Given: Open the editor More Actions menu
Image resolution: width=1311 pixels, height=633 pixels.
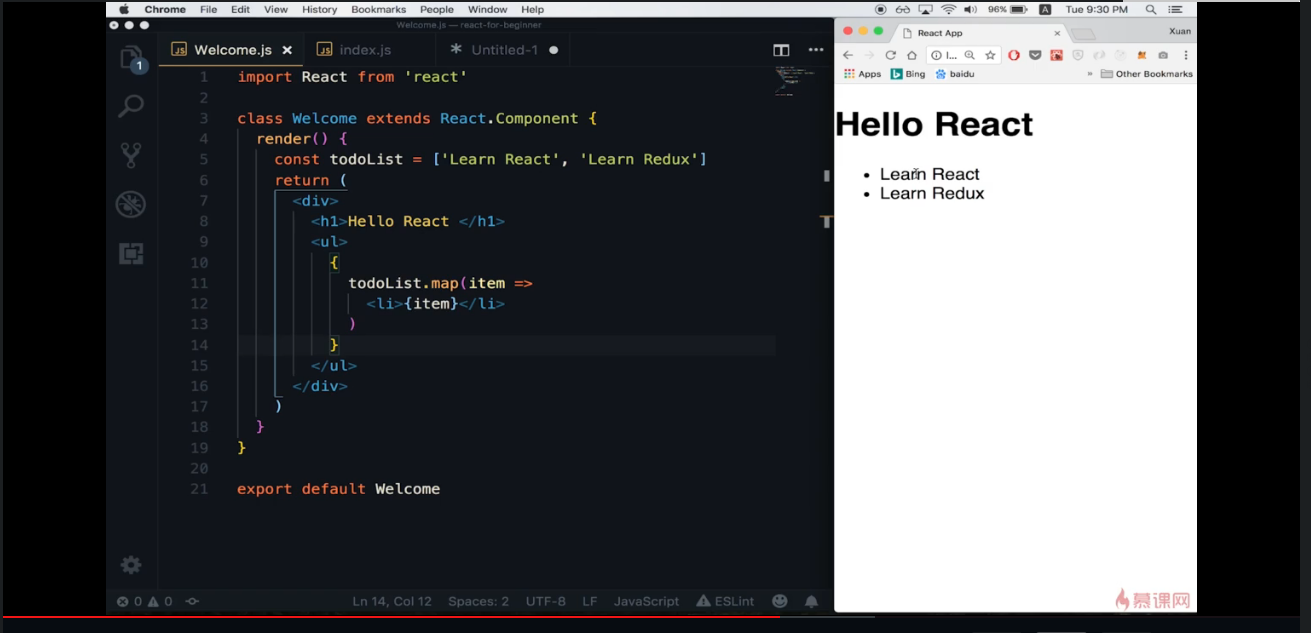Looking at the screenshot, I should click(x=816, y=49).
